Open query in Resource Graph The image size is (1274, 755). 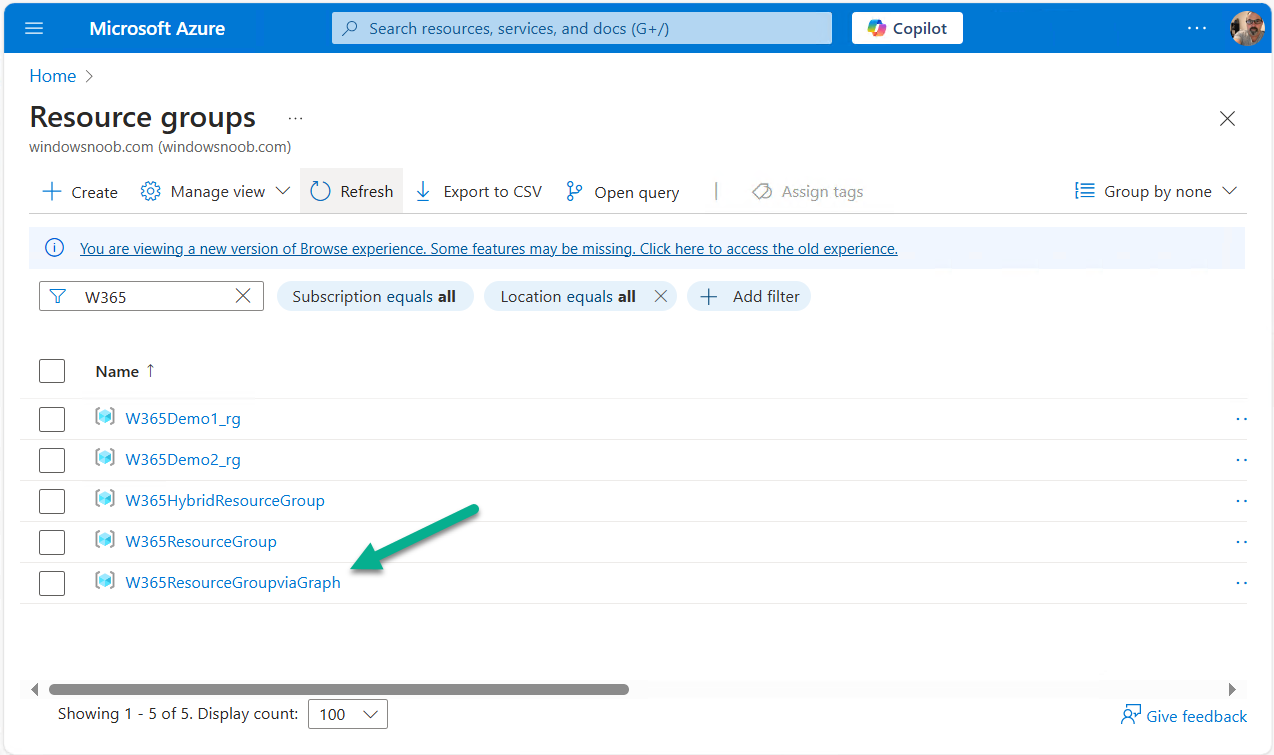coord(622,192)
